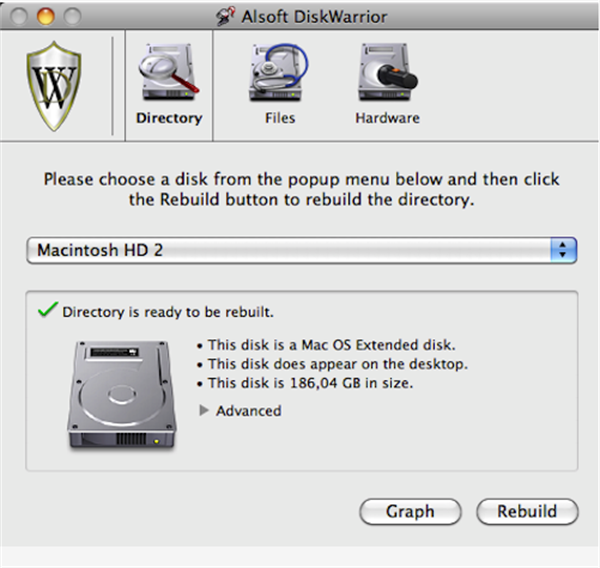Click 'This disk is 186,04 GB in size.'
Image resolution: width=600 pixels, height=568 pixels.
[311, 383]
